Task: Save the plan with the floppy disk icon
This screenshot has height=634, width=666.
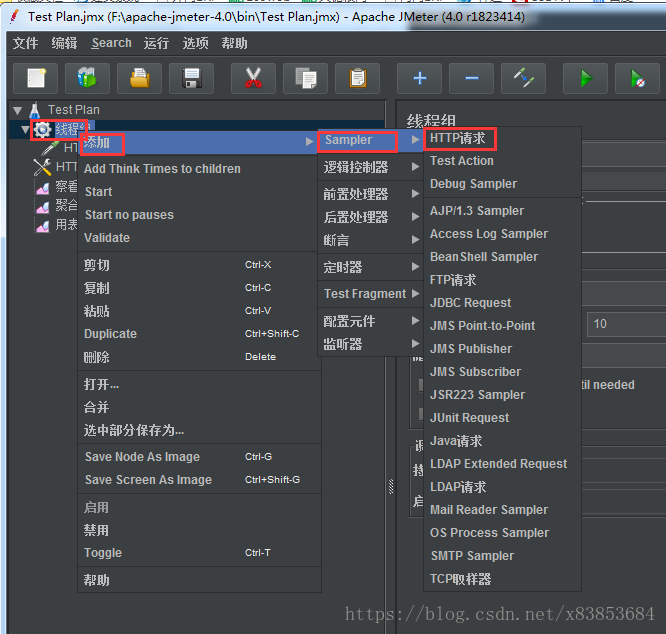Action: (x=192, y=78)
